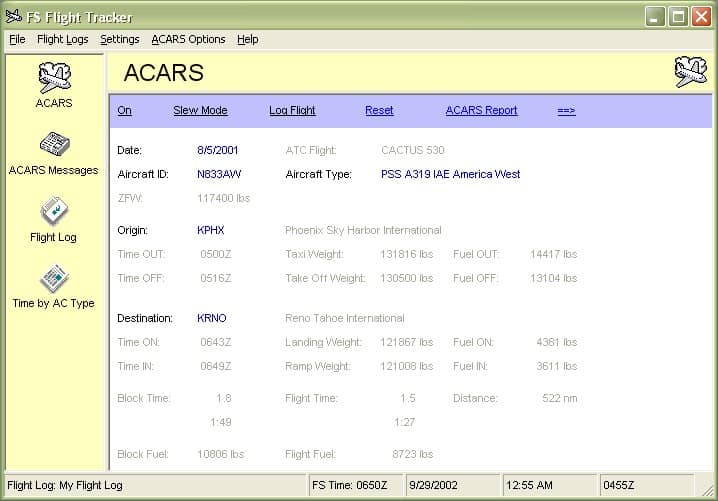Toggle ACARS with the On link
Screen dimensions: 718x501
click(124, 110)
